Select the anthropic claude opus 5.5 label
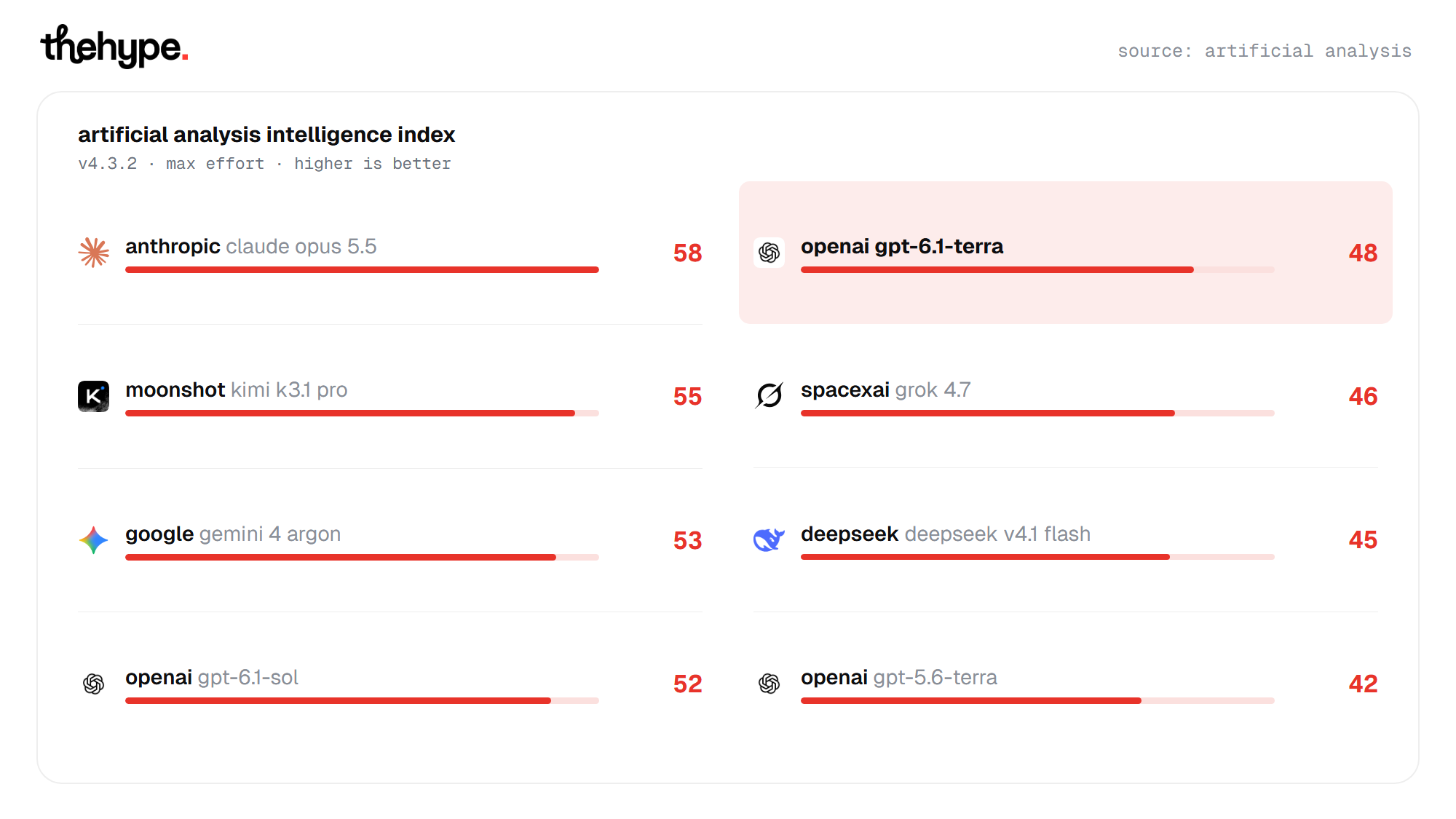 click(x=251, y=247)
